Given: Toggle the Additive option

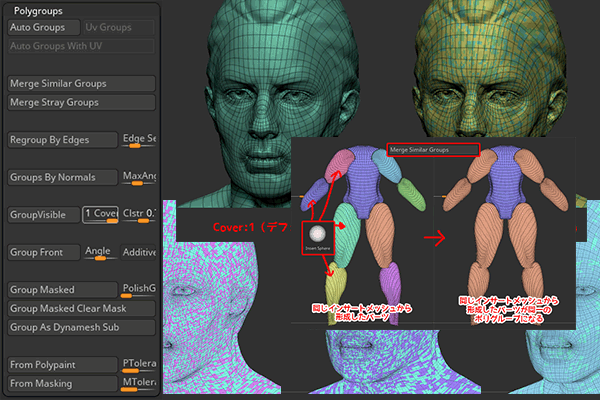Looking at the screenshot, I should click(x=139, y=252).
